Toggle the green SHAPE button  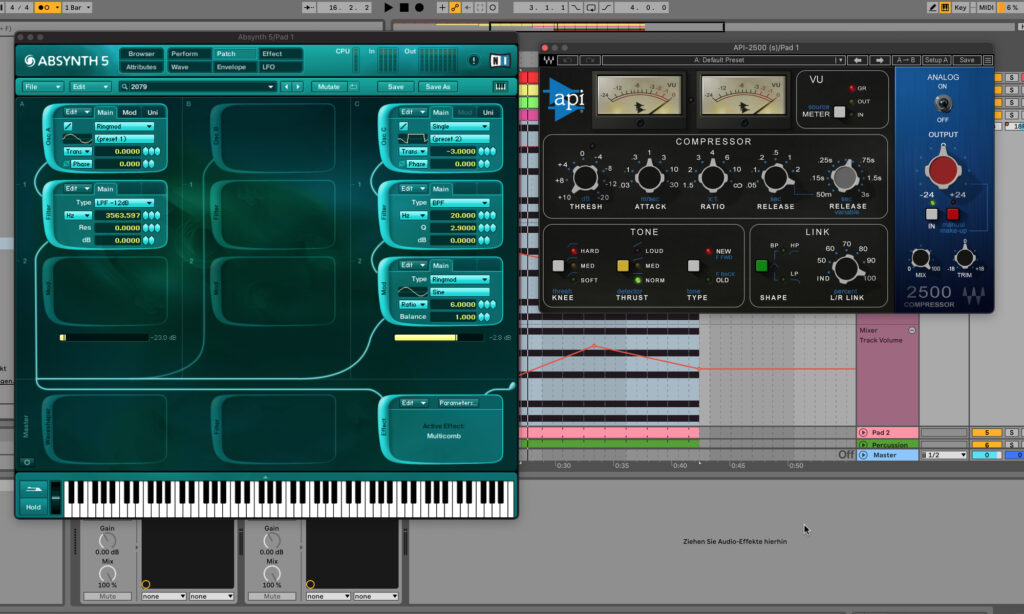761,266
